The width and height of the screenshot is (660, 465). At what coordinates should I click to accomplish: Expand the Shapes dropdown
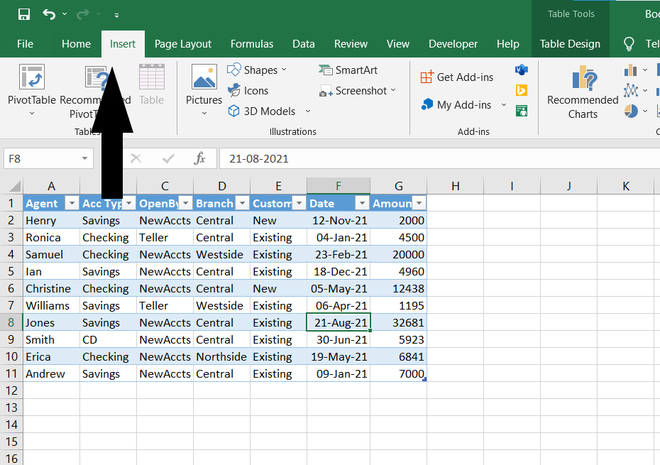tap(284, 70)
